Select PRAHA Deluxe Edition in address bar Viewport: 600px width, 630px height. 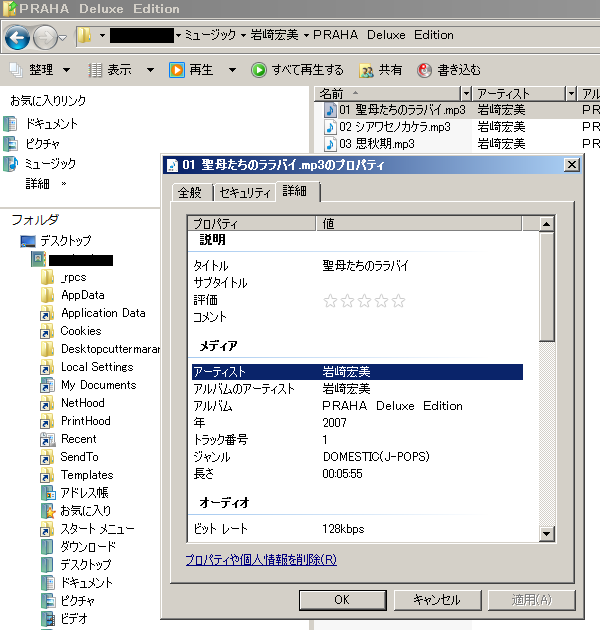(383, 35)
